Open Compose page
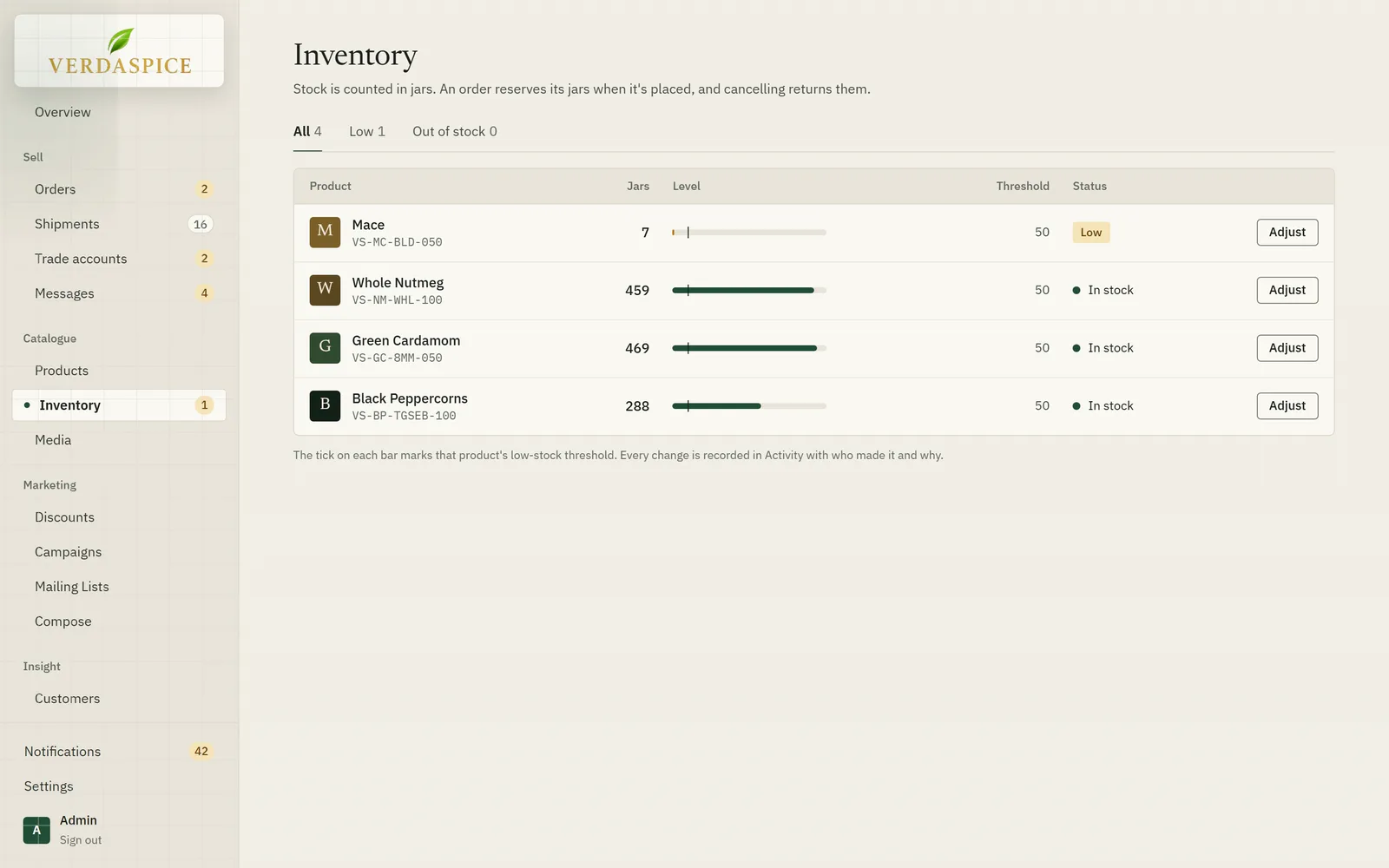1389x868 pixels. (119, 621)
